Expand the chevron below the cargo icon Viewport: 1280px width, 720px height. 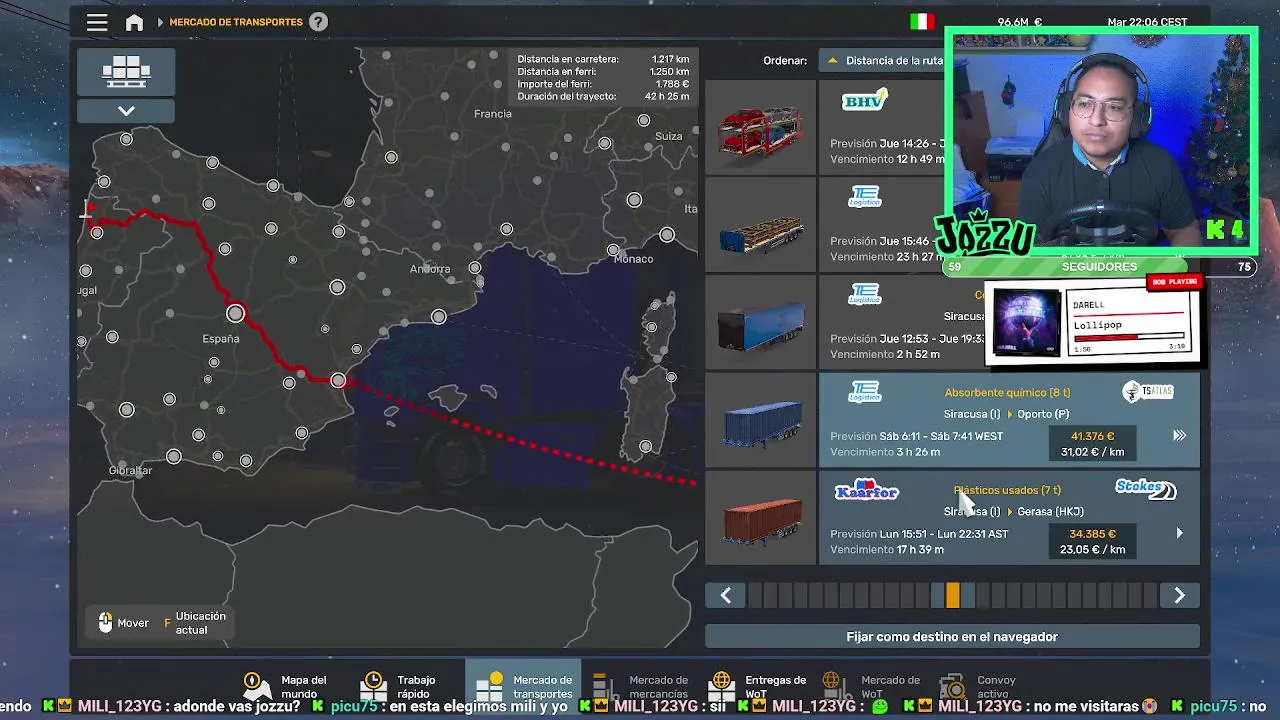pos(126,111)
